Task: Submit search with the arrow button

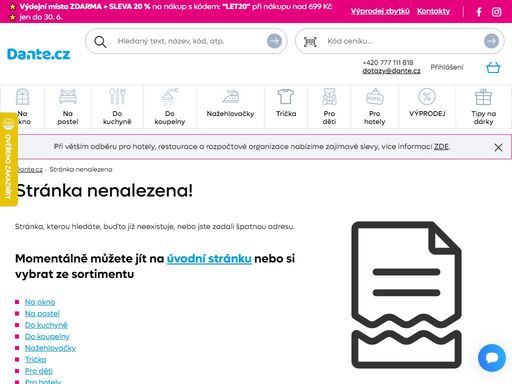Action: [x=274, y=41]
